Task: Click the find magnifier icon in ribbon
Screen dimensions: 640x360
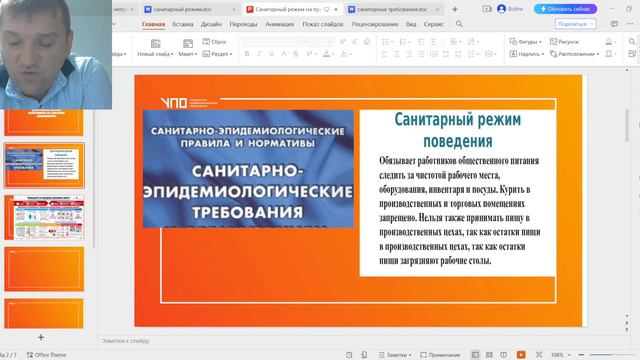Action: (x=632, y=42)
